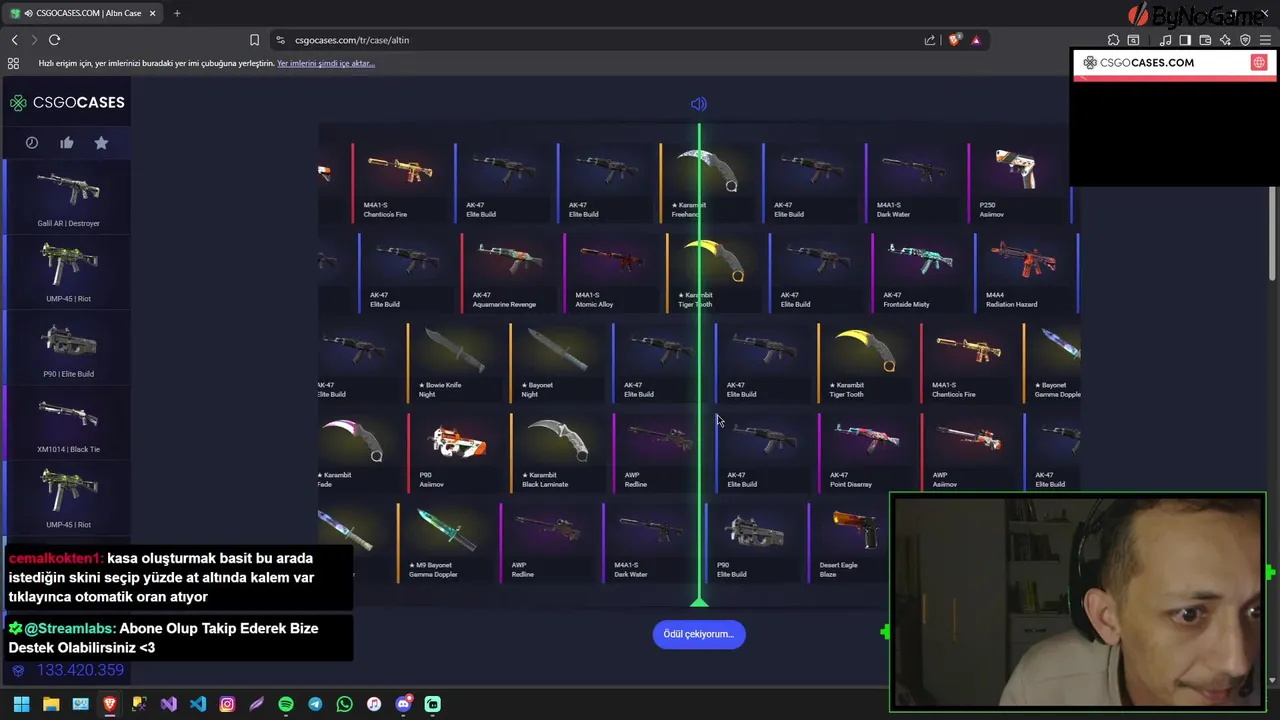Open the recent history clock icon
This screenshot has width=1280, height=720.
point(32,143)
